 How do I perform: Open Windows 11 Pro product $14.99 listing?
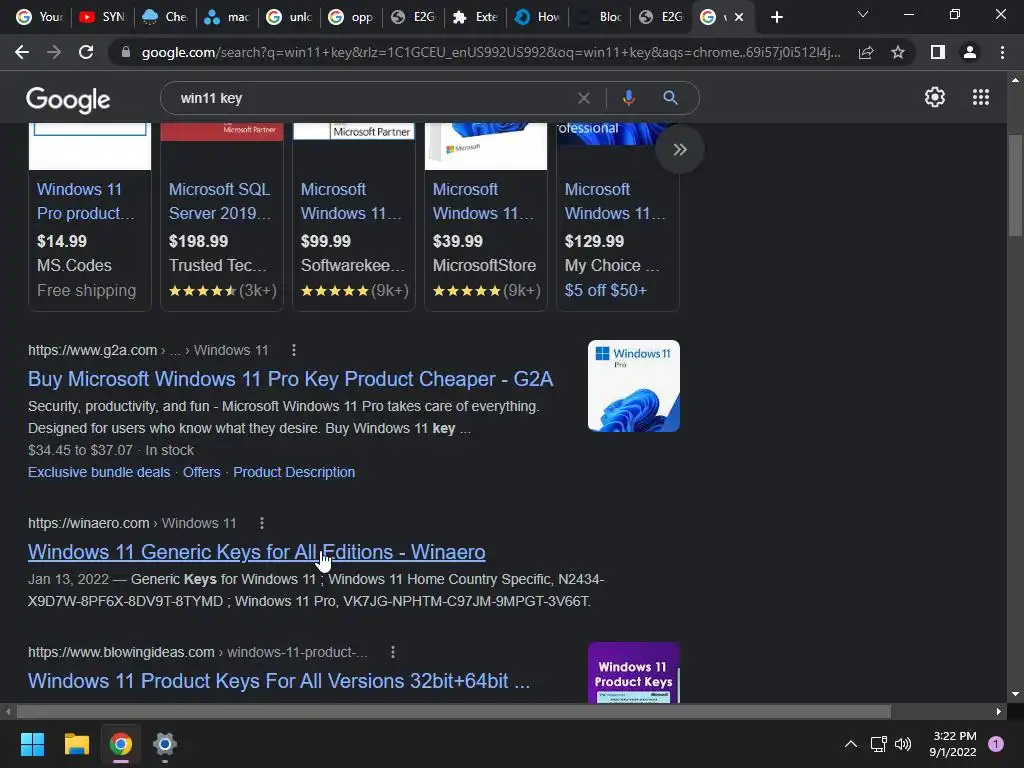[85, 201]
